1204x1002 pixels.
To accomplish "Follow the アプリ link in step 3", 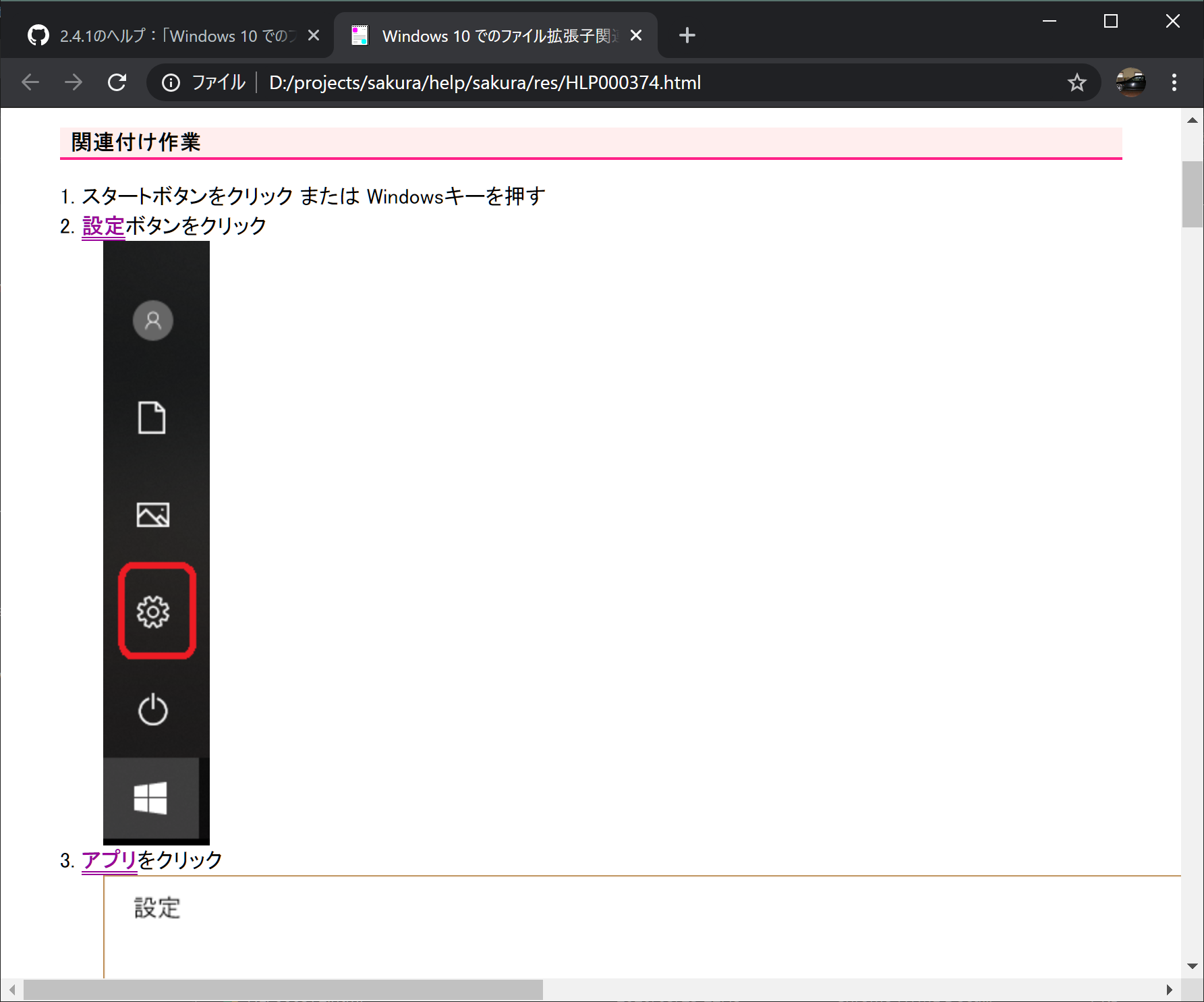I will (109, 860).
